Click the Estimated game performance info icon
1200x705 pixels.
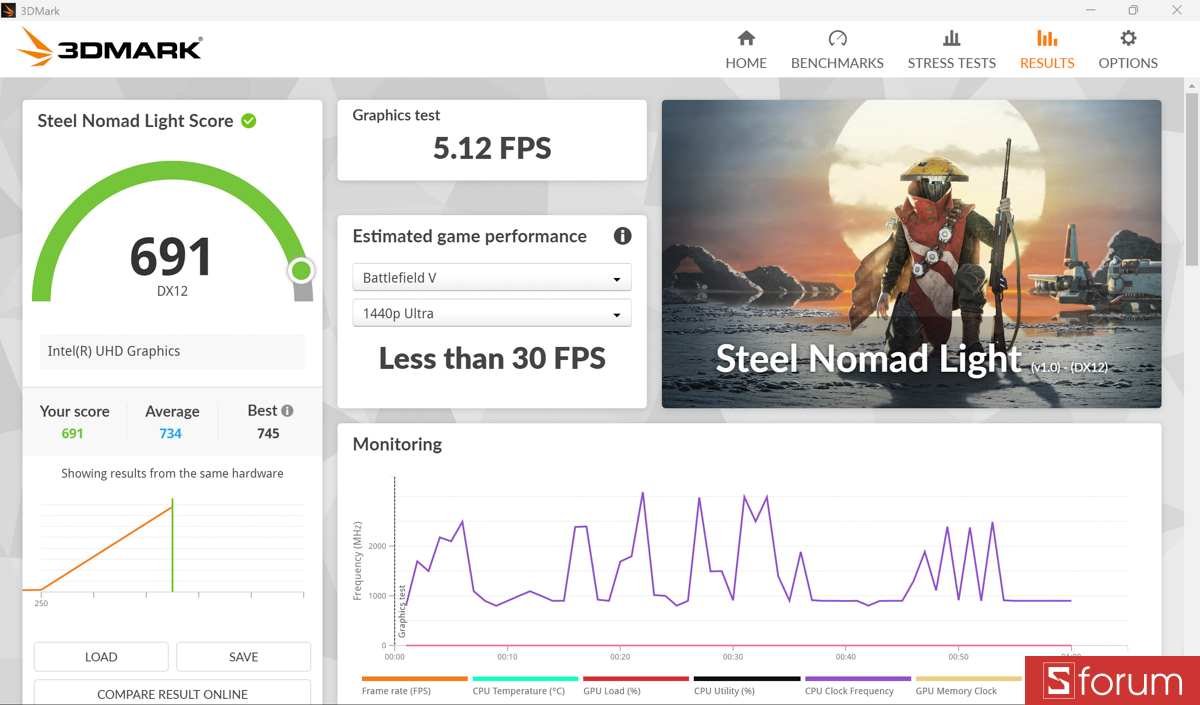tap(622, 236)
